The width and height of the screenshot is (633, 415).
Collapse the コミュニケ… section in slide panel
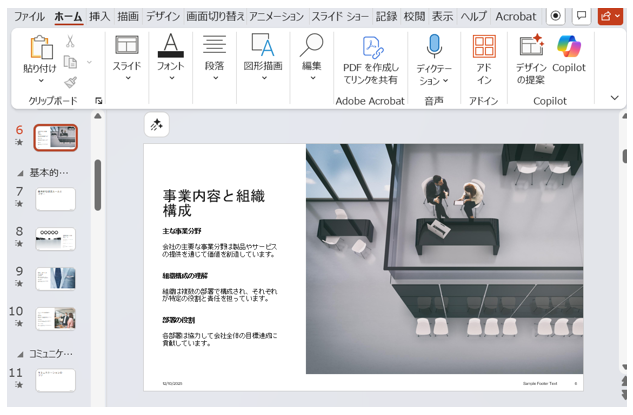[20, 355]
